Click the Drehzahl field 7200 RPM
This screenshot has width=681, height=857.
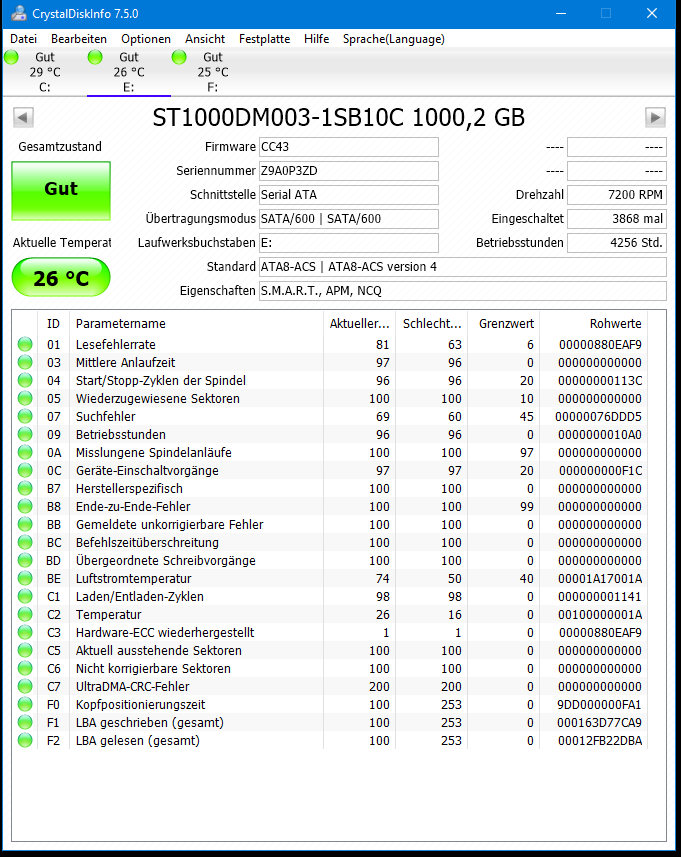[617, 195]
